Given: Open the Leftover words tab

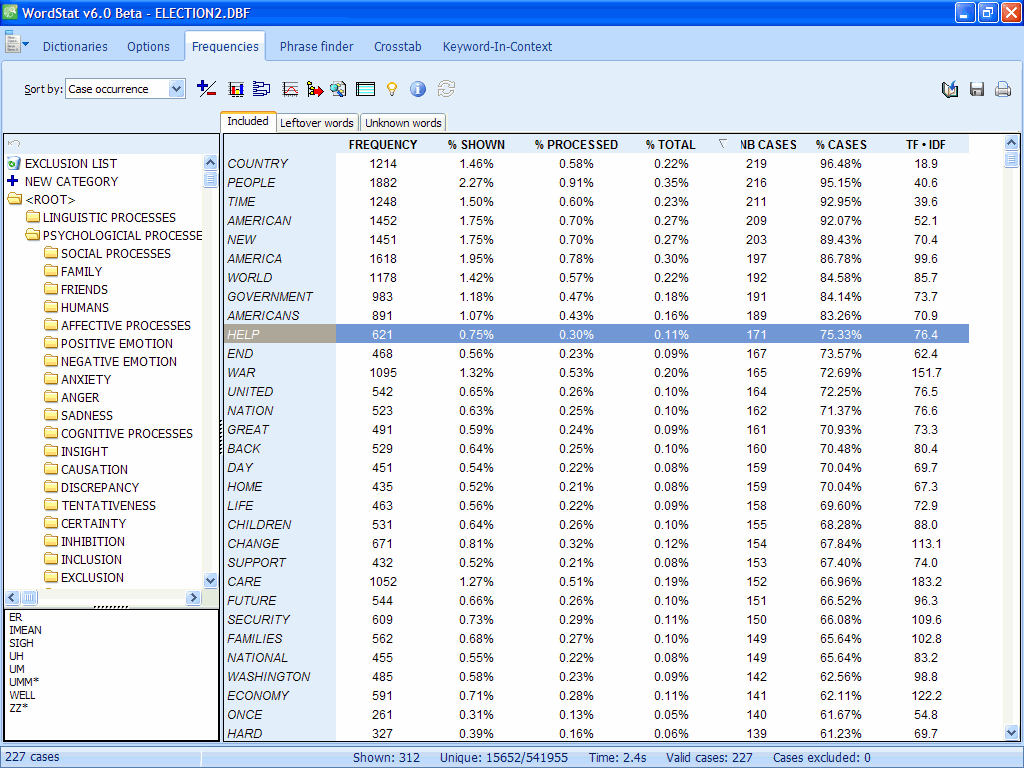Looking at the screenshot, I should [316, 123].
